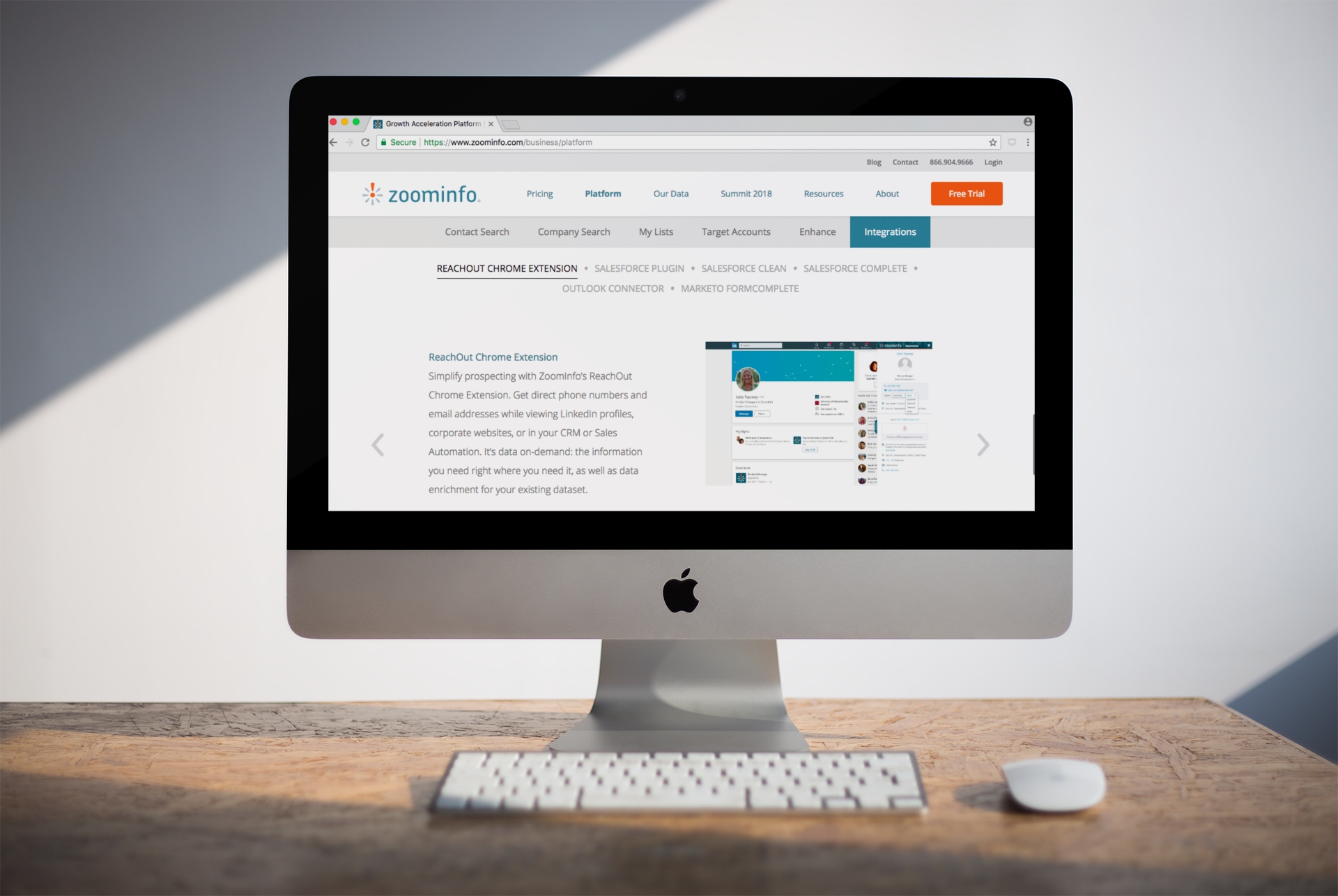The image size is (1338, 896).
Task: Click the left carousel arrow
Action: 378,444
